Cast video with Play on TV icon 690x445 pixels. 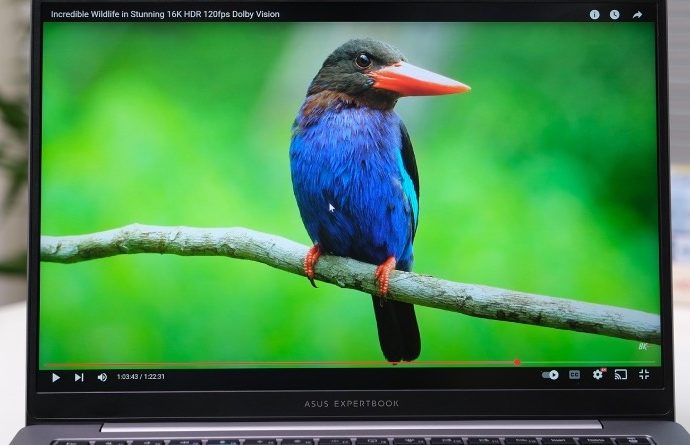620,375
